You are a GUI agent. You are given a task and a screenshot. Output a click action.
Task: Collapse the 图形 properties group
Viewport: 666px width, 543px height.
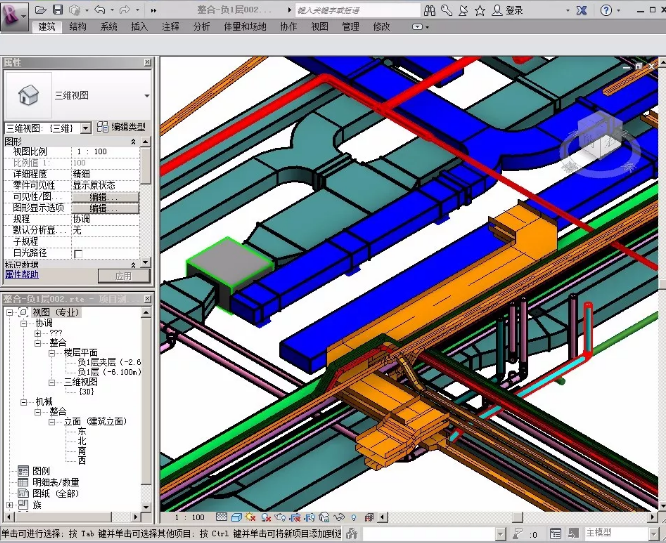(133, 141)
